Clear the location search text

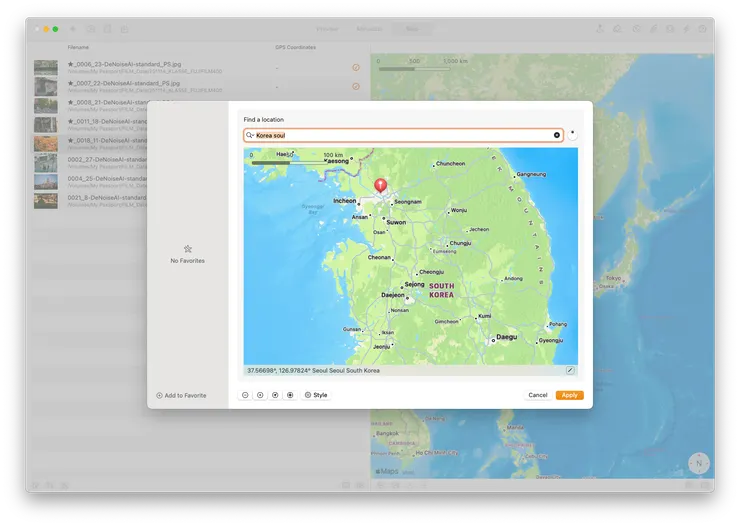point(557,135)
